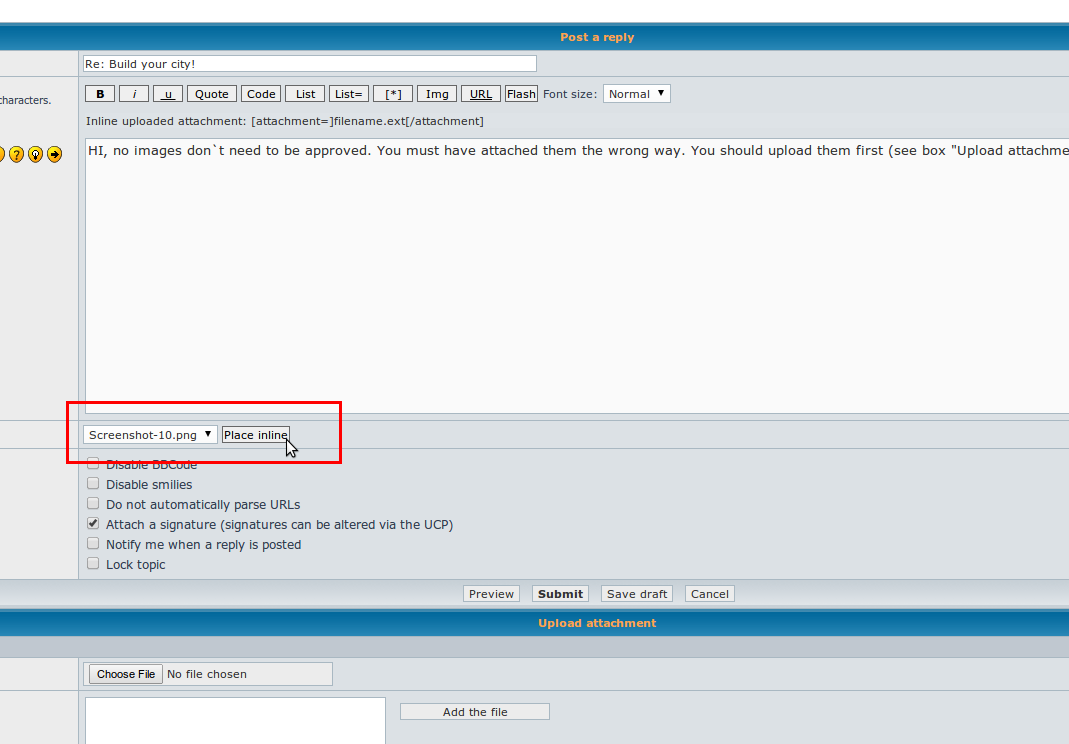Insert Code block tag
This screenshot has width=1069, height=744.
click(261, 94)
